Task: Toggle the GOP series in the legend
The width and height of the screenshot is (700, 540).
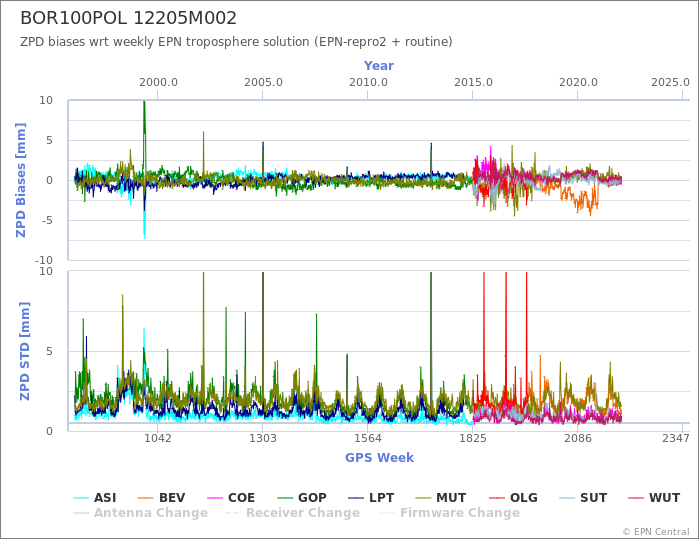Action: coord(302,498)
